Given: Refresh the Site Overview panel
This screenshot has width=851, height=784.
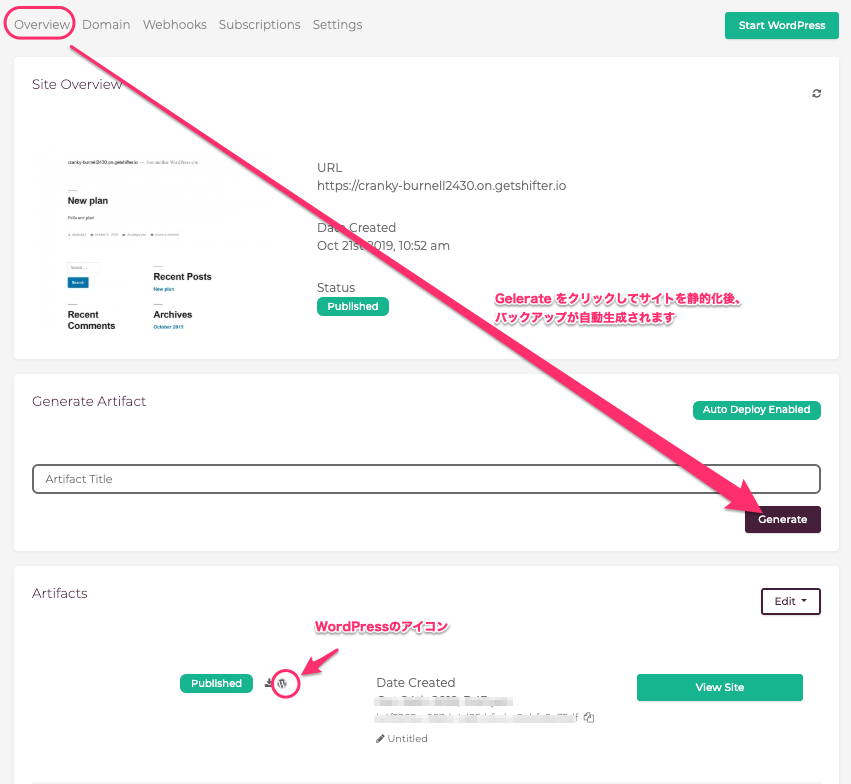Looking at the screenshot, I should click(816, 93).
